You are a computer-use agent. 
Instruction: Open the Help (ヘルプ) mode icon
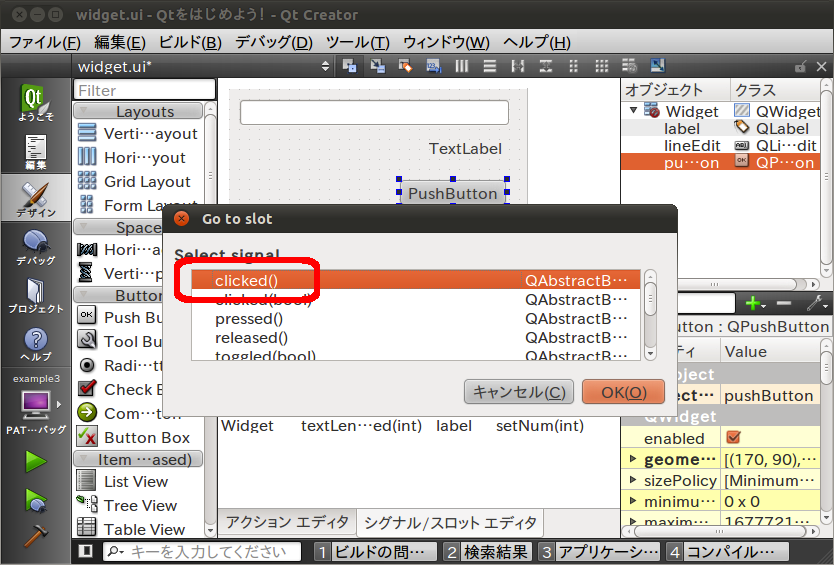click(x=35, y=343)
